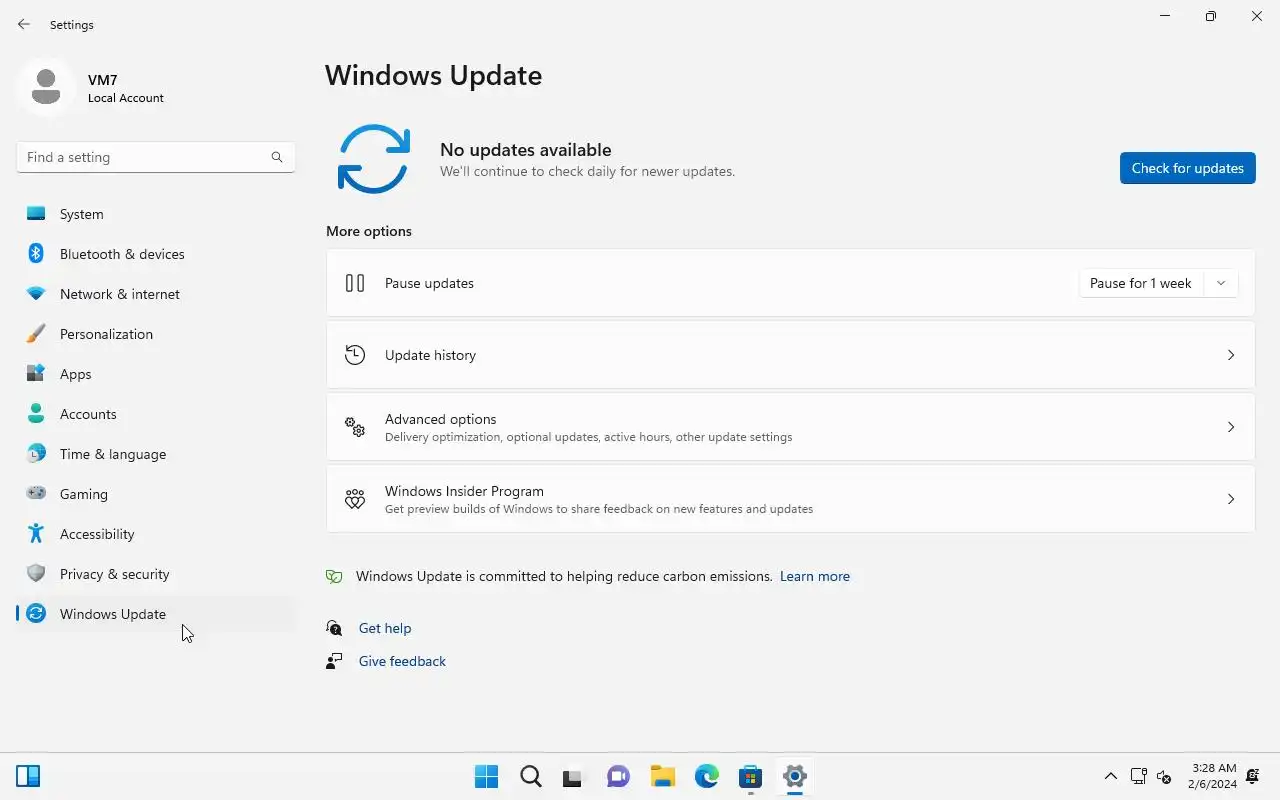The width and height of the screenshot is (1280, 800).
Task: Switch to the Personalization section
Action: click(x=155, y=334)
